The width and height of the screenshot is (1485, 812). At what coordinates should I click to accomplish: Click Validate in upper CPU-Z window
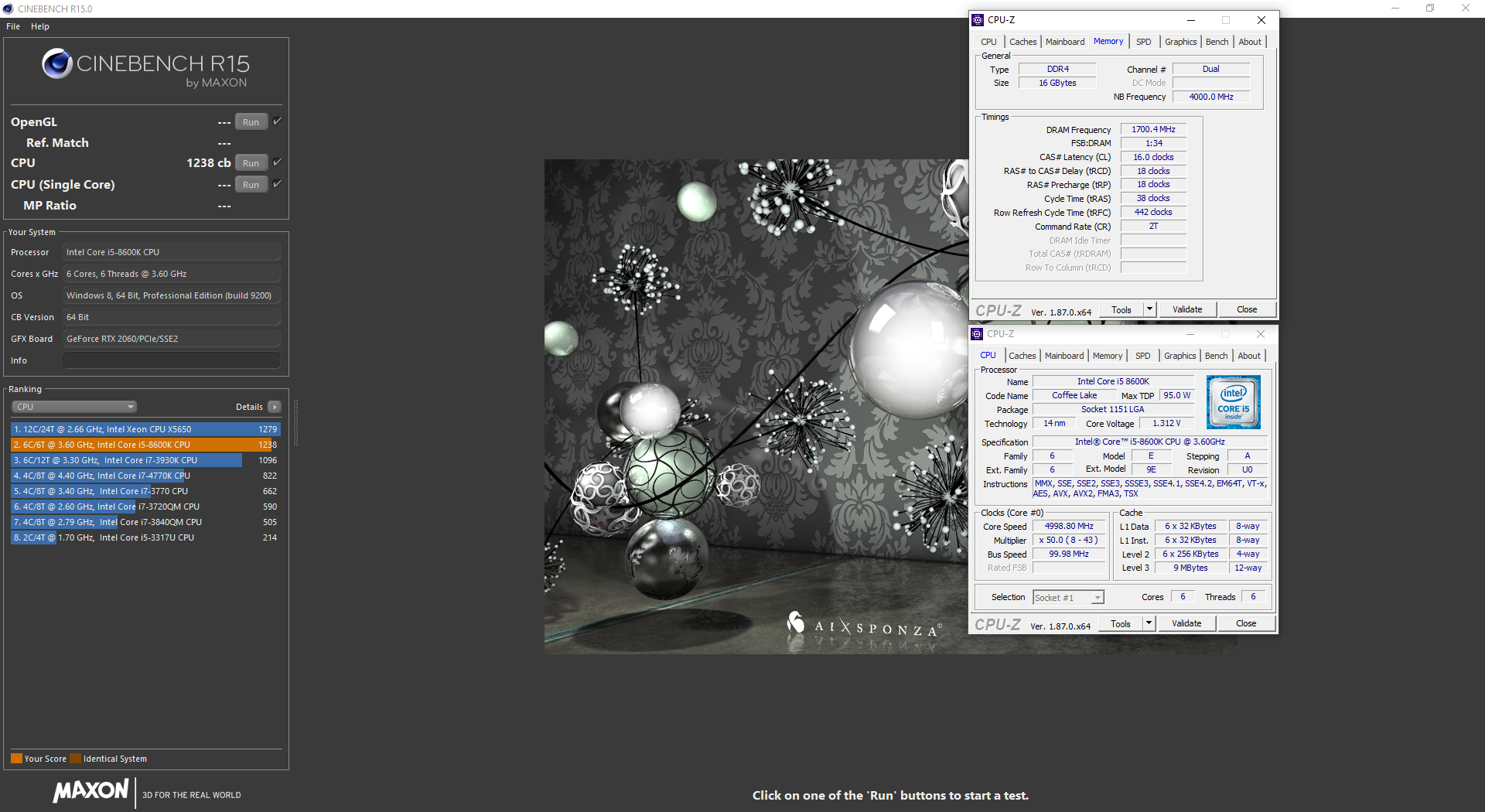[1187, 309]
